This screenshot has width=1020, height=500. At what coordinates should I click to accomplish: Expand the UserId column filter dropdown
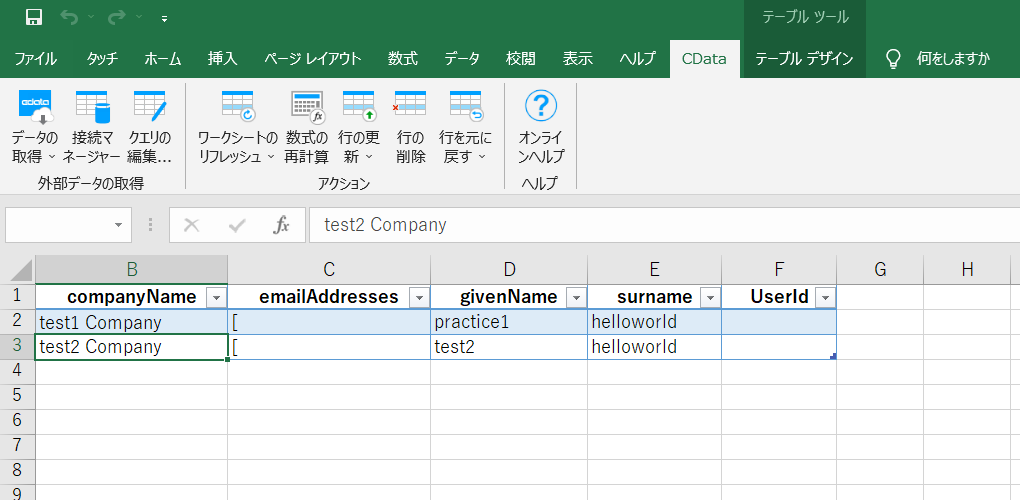coord(825,298)
